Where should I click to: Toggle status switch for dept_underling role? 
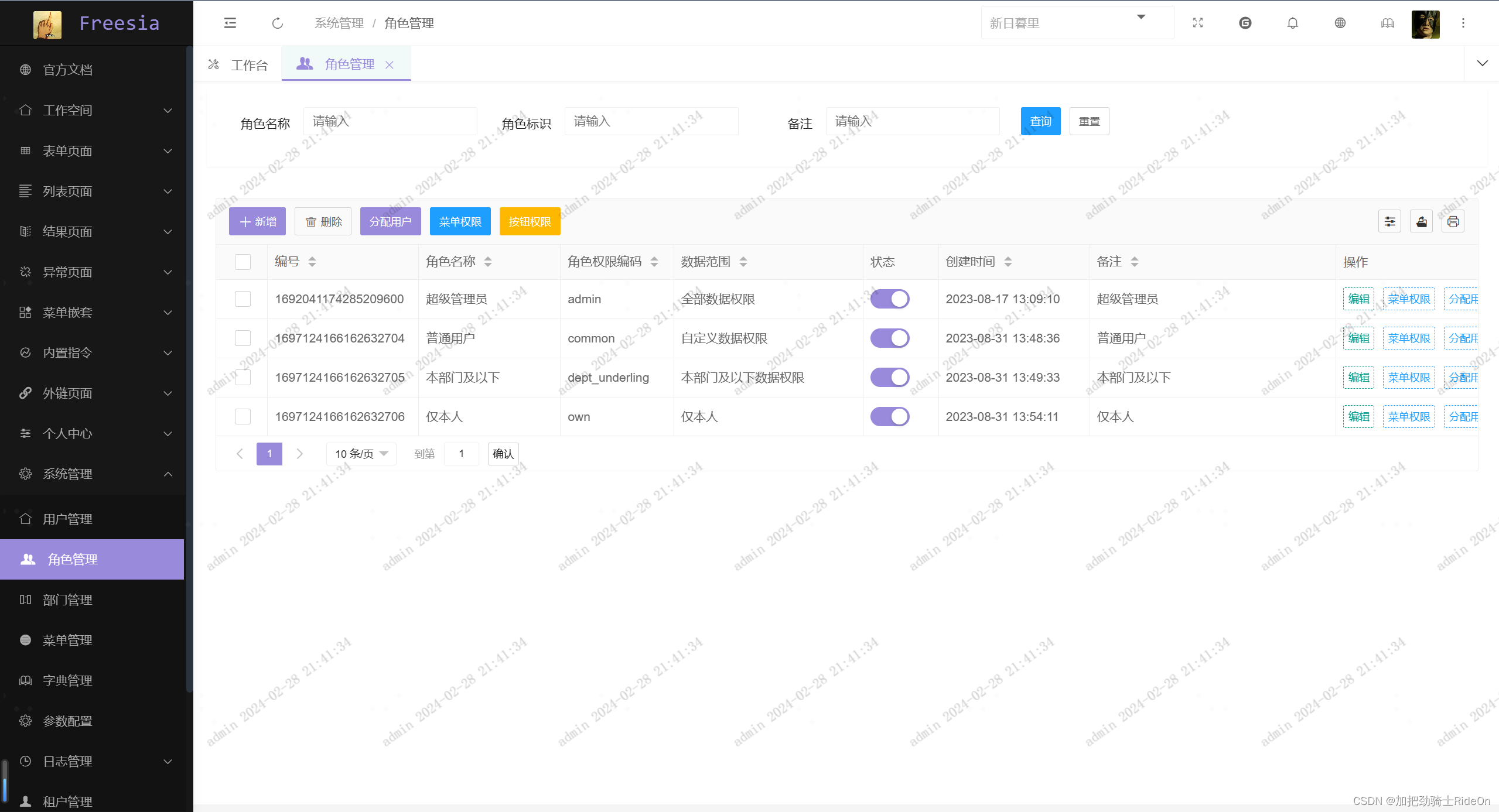(x=890, y=378)
